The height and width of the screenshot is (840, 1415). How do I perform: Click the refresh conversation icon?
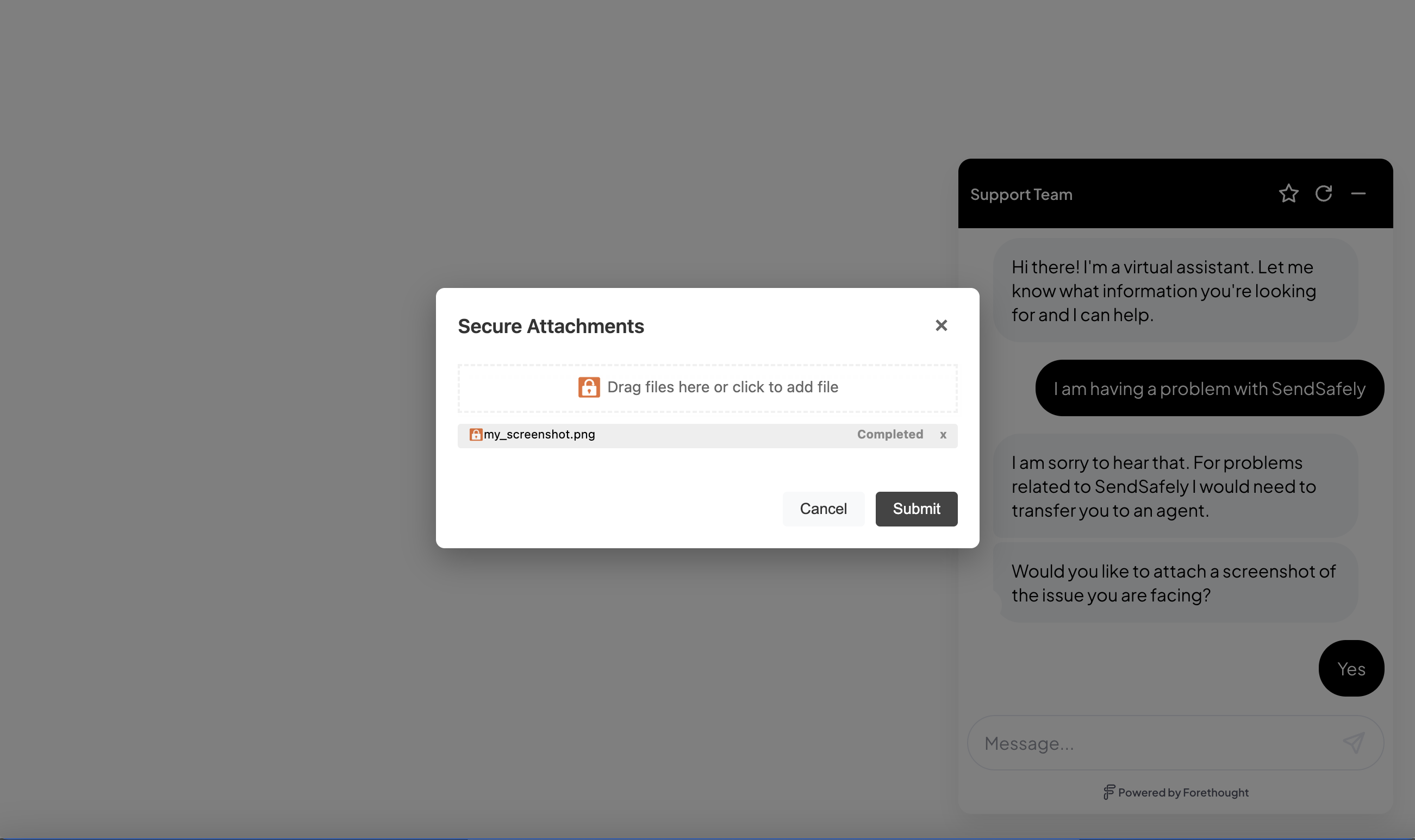[1323, 193]
